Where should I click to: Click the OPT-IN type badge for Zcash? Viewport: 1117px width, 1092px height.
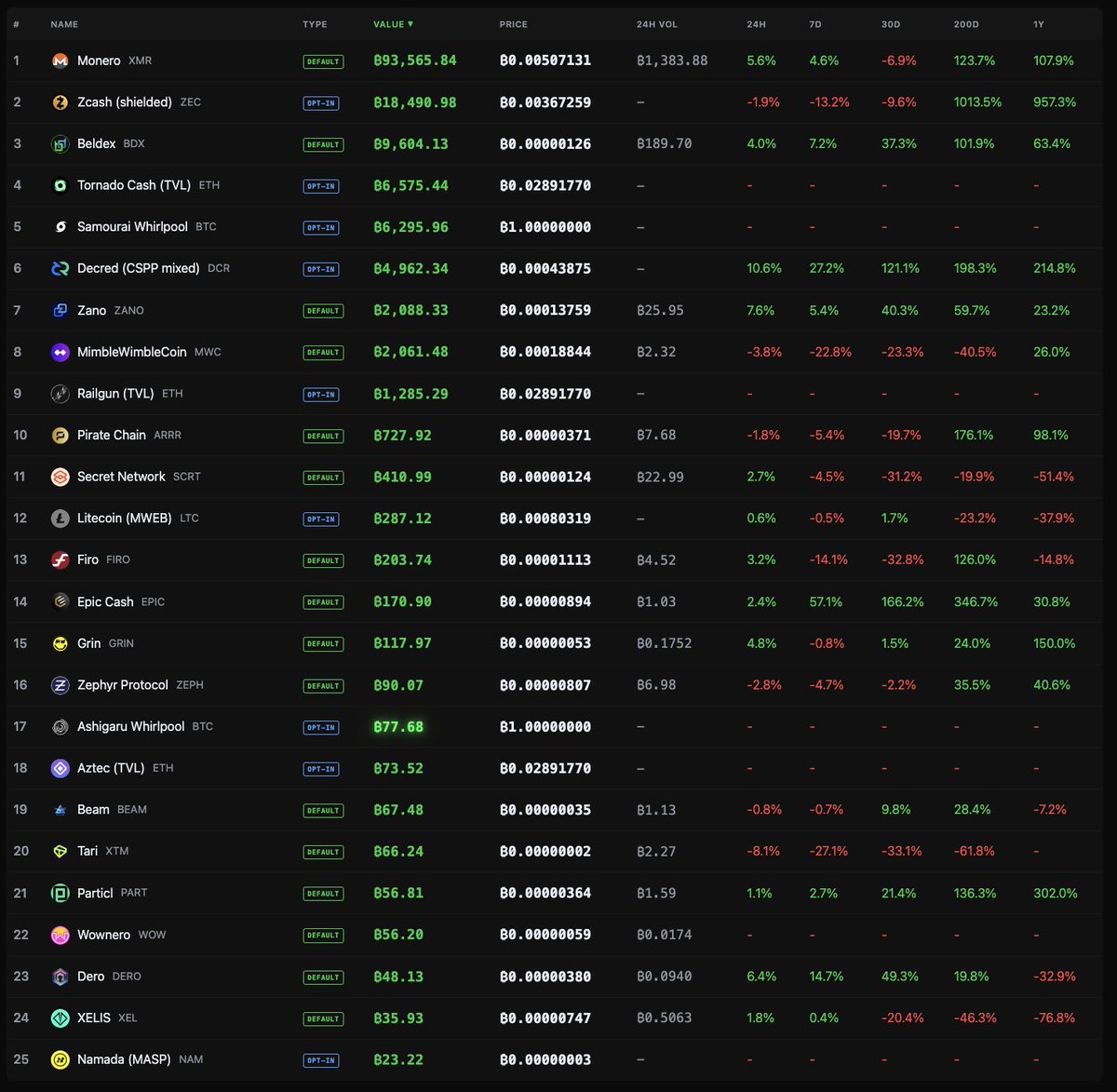[321, 103]
